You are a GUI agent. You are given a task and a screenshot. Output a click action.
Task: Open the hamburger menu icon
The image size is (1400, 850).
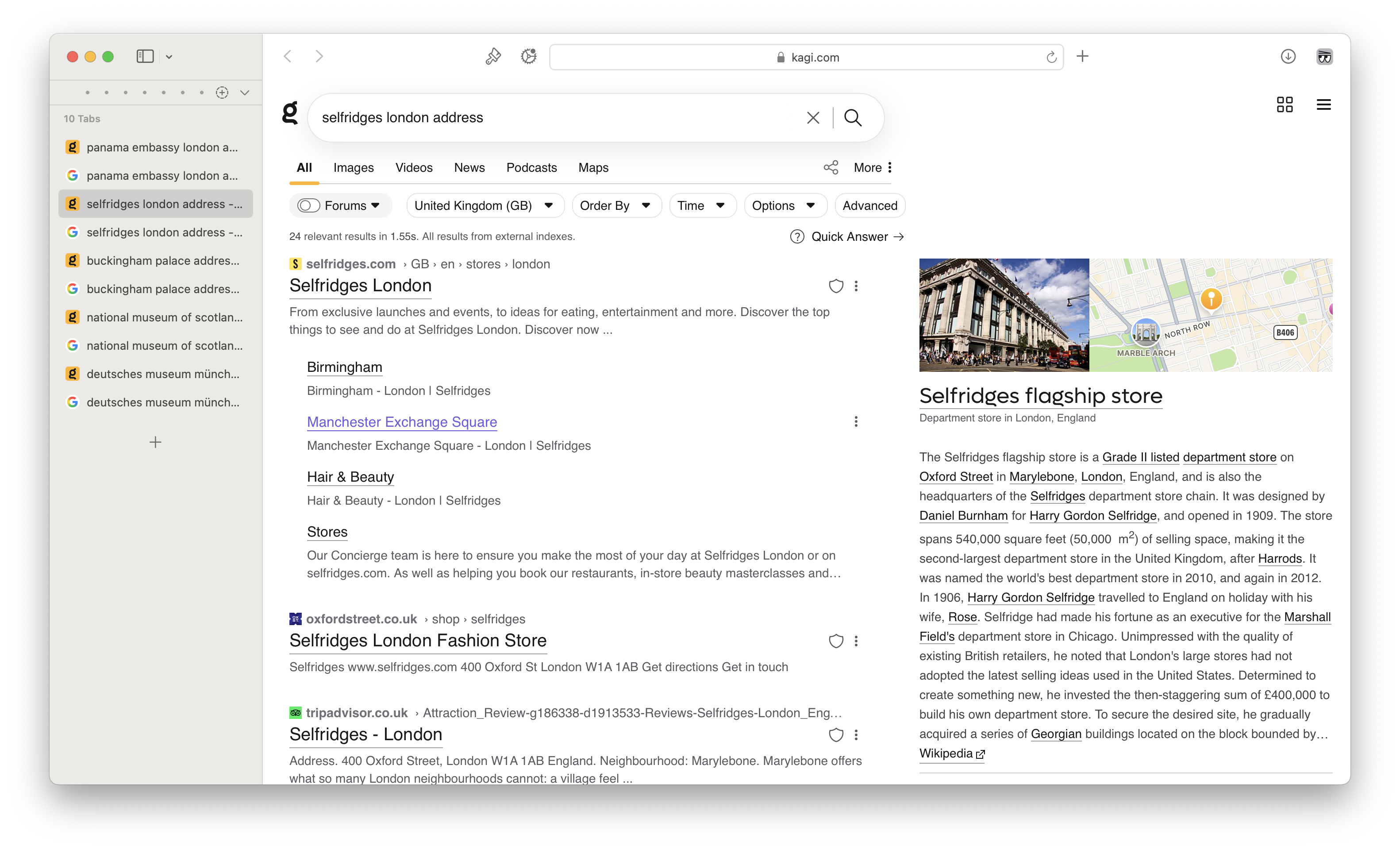click(x=1323, y=104)
